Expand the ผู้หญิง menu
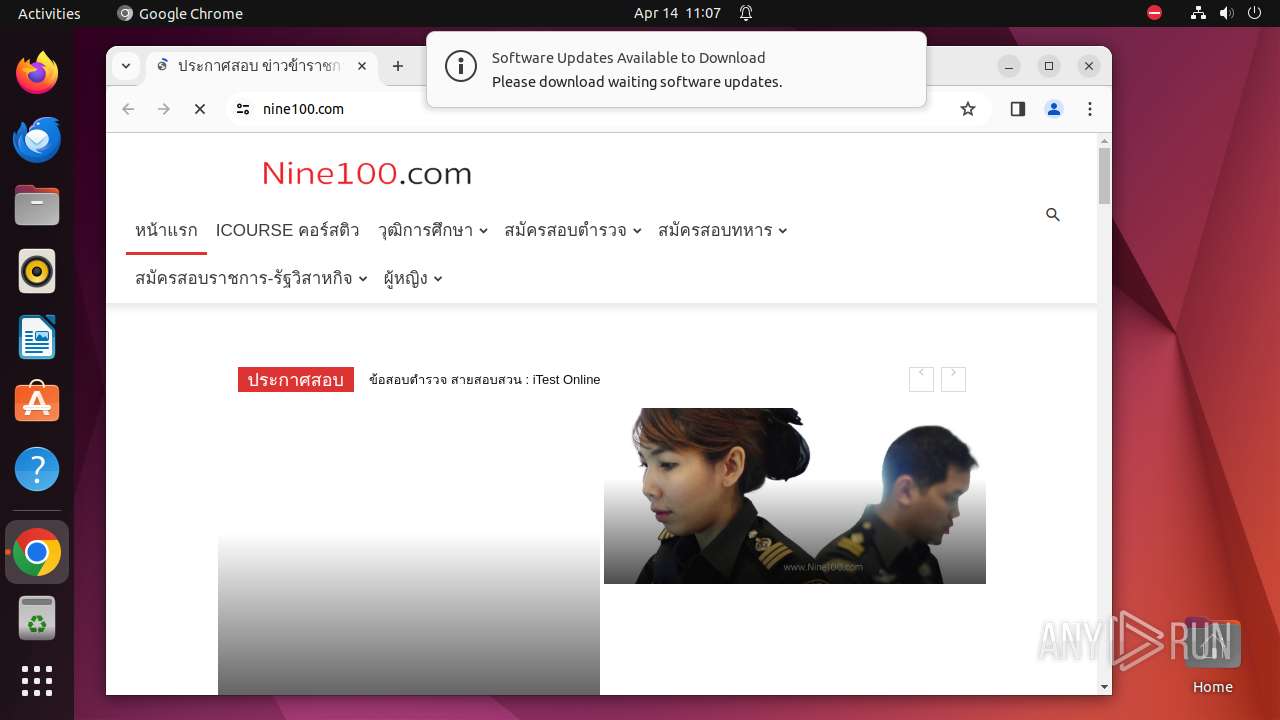The image size is (1280, 720). (413, 278)
